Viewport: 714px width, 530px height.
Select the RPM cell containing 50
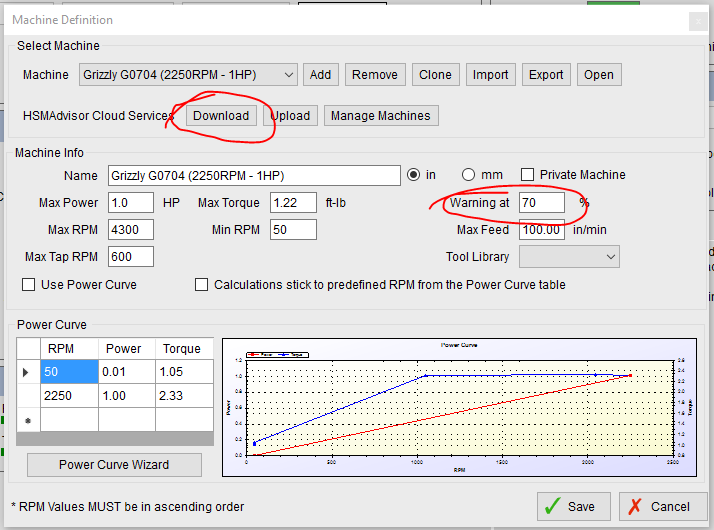68,372
